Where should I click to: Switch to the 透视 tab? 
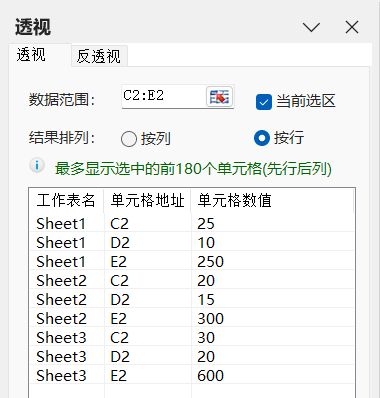(31, 55)
